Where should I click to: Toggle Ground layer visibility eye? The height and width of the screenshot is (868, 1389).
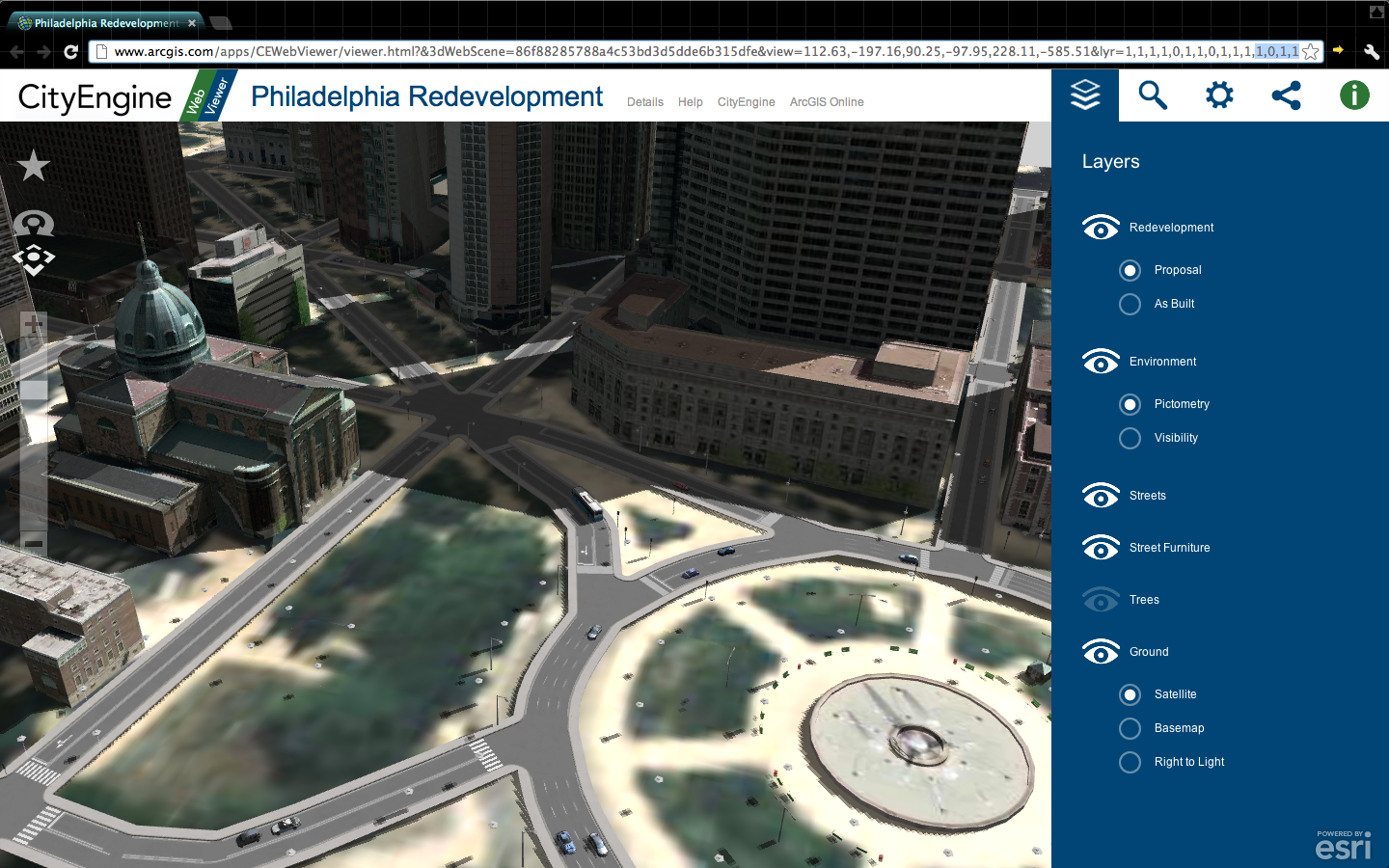pyautogui.click(x=1101, y=652)
